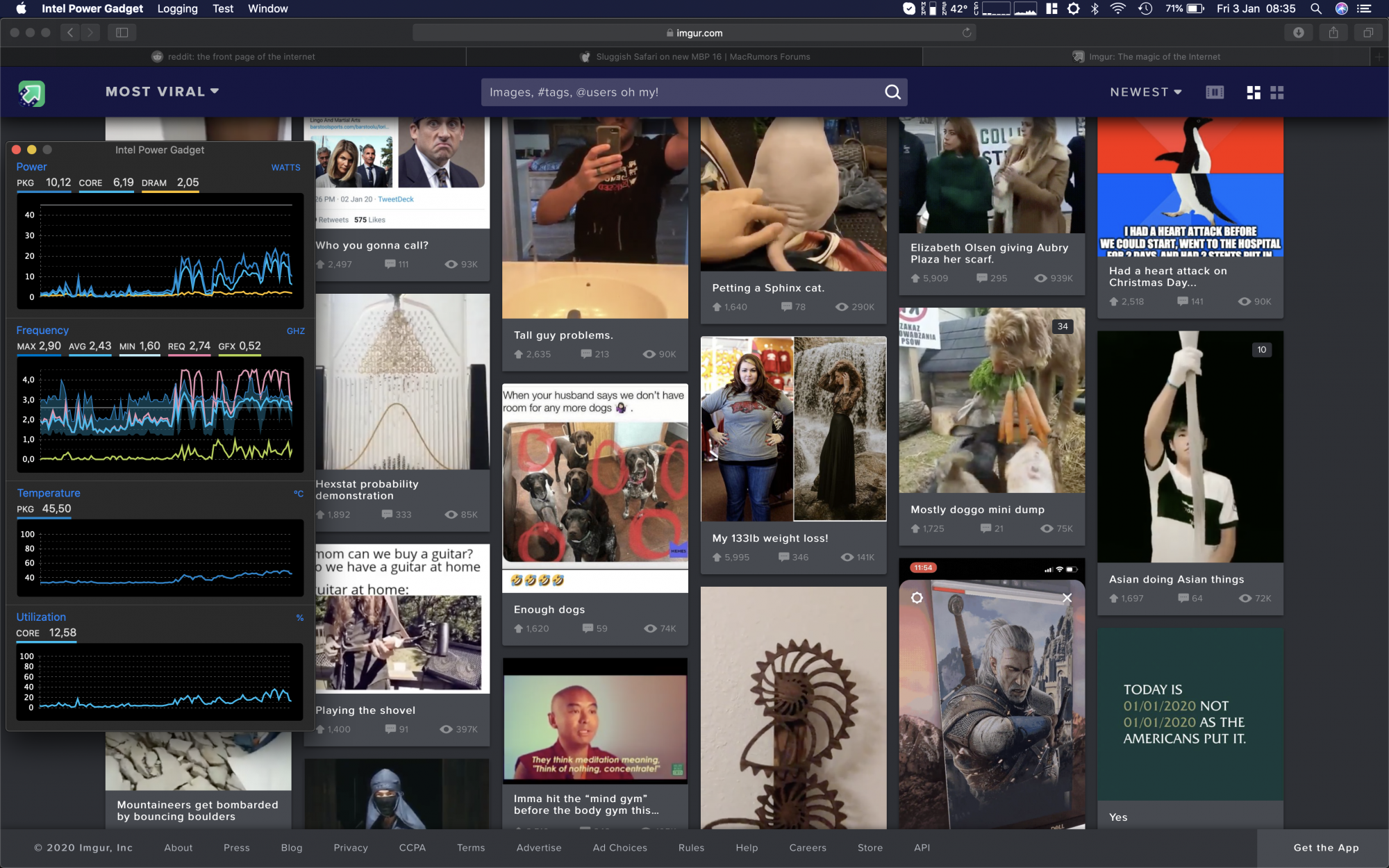Click 'Had a heart attack on Christmas Day...' title

point(1167,277)
